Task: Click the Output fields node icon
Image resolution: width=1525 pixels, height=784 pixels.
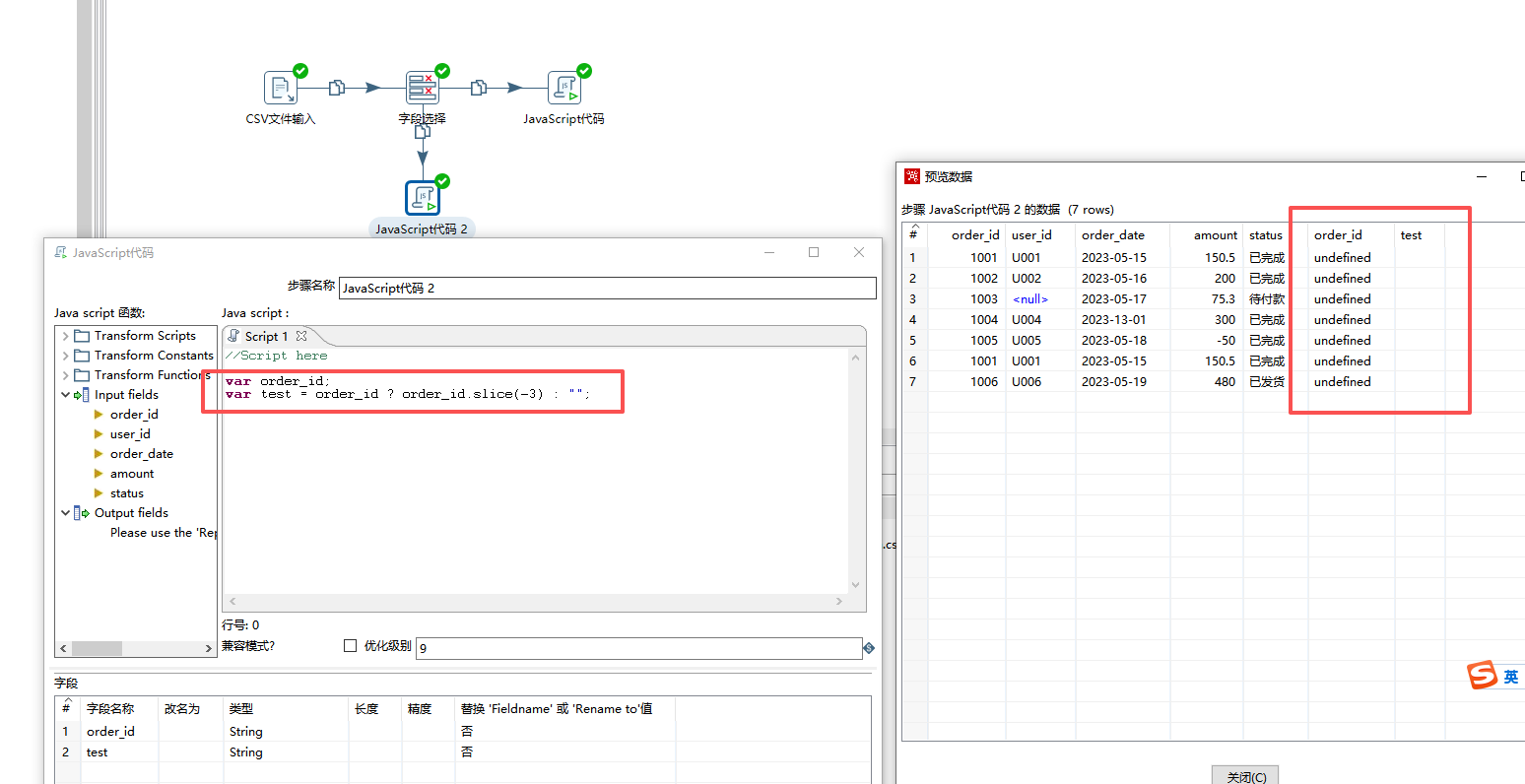Action: click(82, 513)
